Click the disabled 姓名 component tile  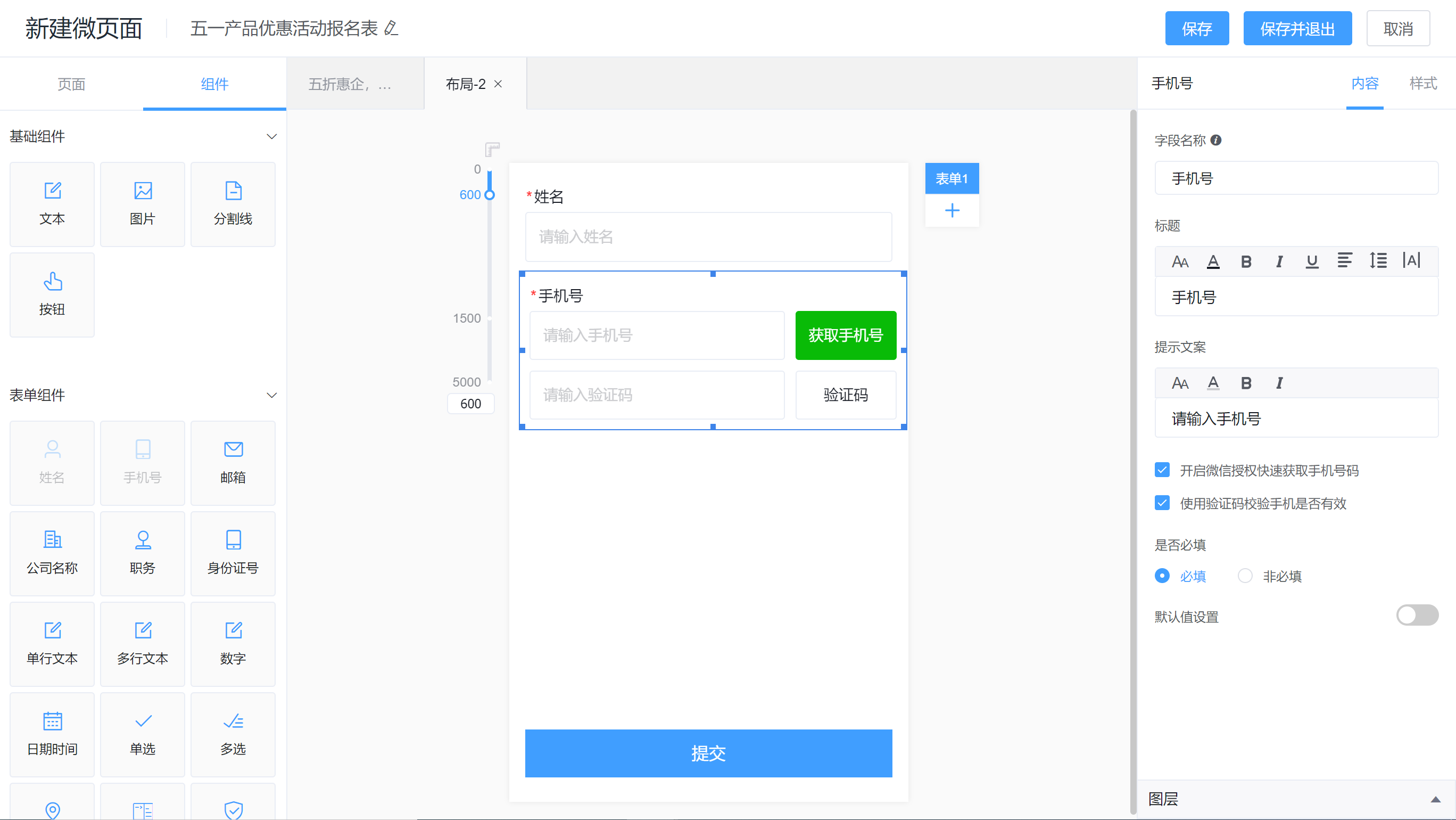(52, 463)
